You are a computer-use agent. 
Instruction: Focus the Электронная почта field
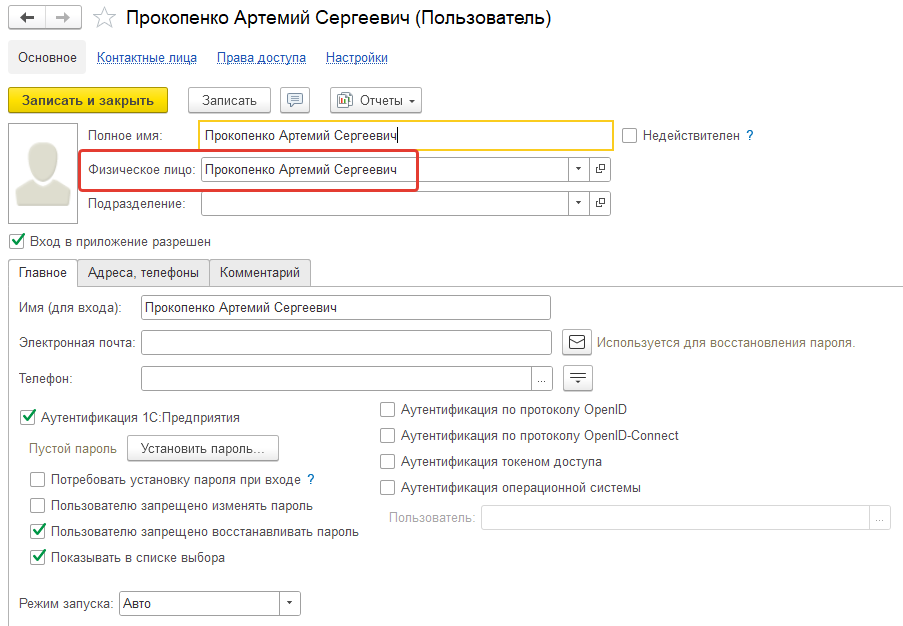[346, 343]
